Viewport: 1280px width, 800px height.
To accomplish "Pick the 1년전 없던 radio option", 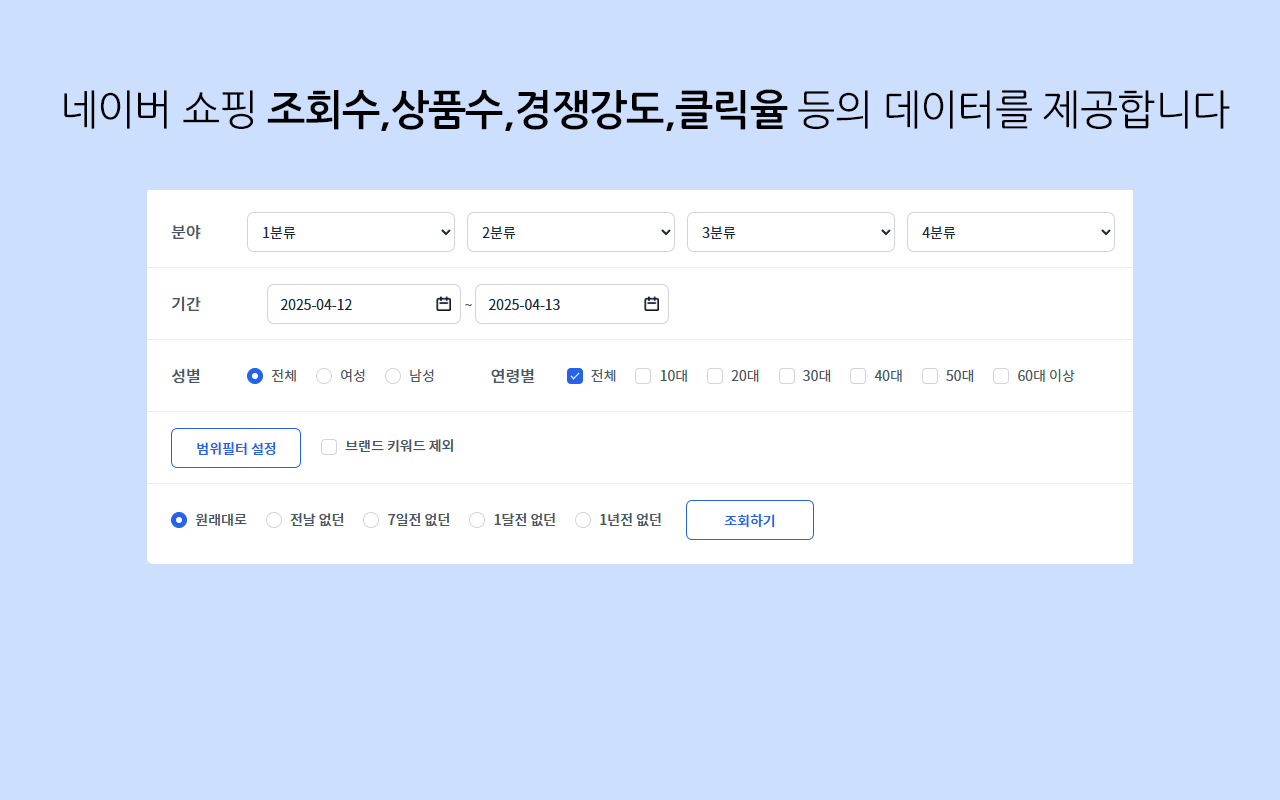I will (583, 520).
